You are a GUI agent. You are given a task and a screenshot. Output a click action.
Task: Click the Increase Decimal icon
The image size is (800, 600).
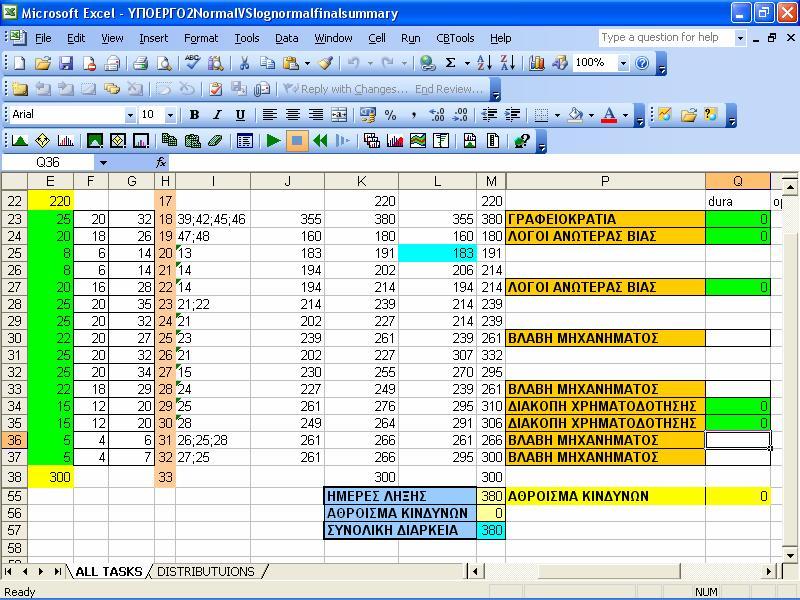coord(437,115)
